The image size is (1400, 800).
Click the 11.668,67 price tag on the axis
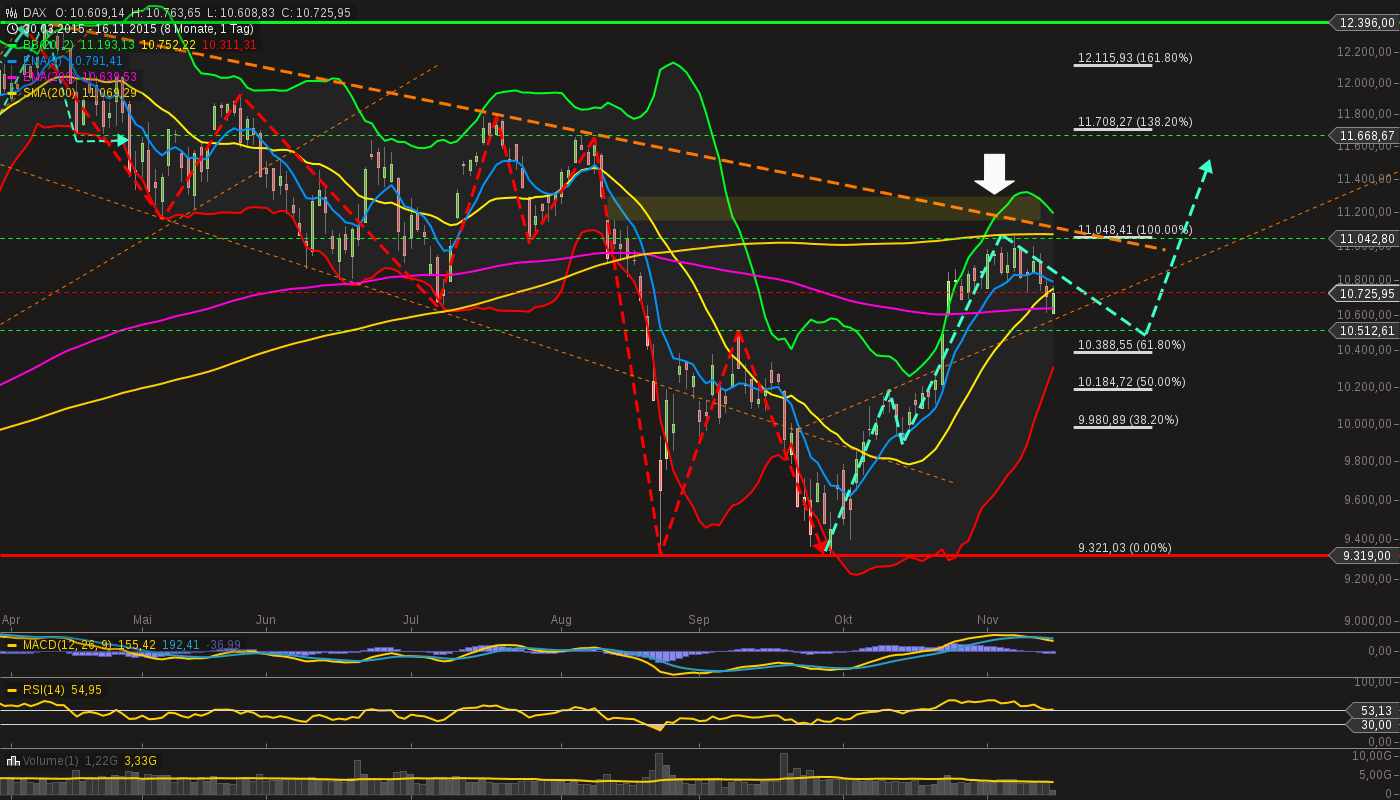(x=1366, y=135)
